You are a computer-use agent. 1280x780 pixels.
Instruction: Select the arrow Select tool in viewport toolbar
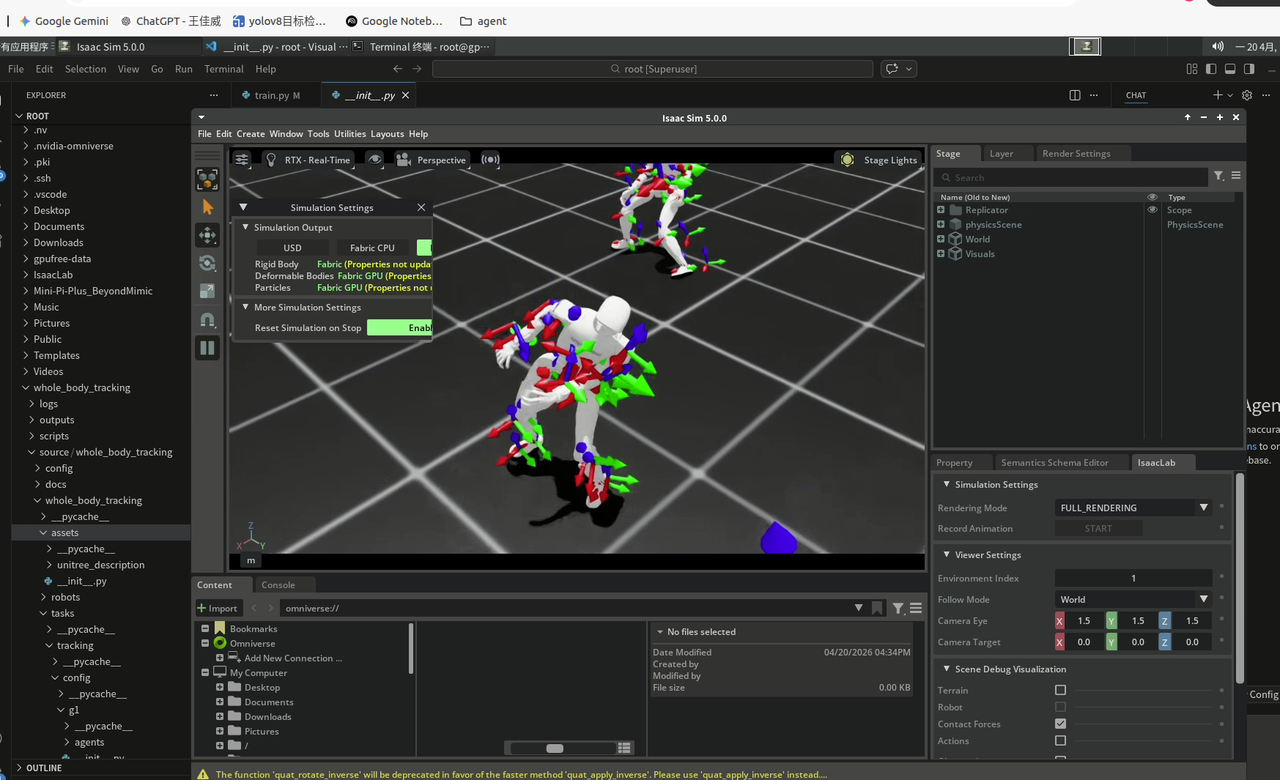point(207,207)
